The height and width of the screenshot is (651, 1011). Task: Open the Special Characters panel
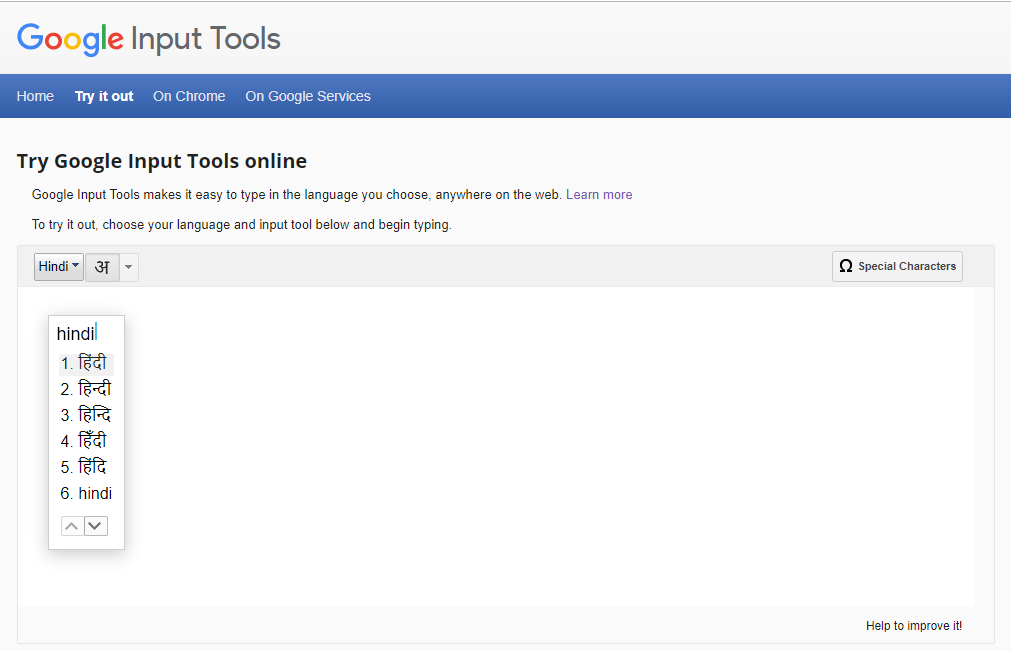[897, 266]
